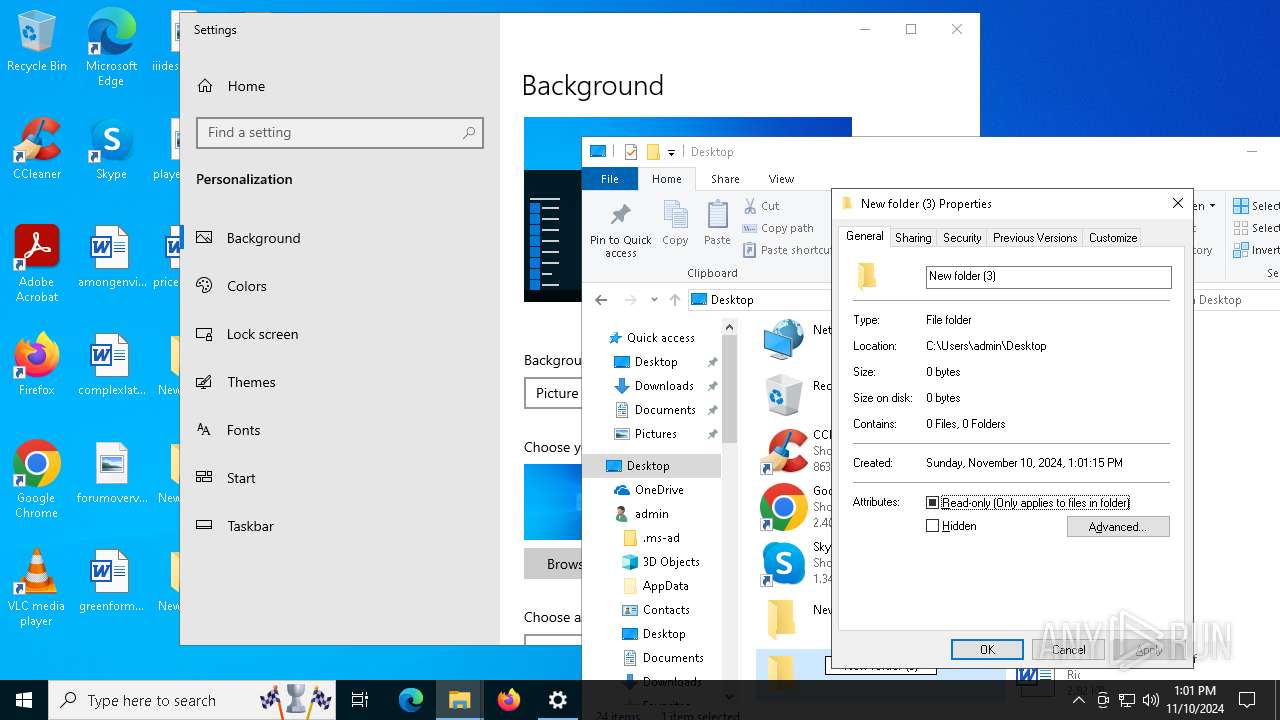Click taskbar Type here to search box
Screen dimensions: 1280x720
[x=194, y=700]
